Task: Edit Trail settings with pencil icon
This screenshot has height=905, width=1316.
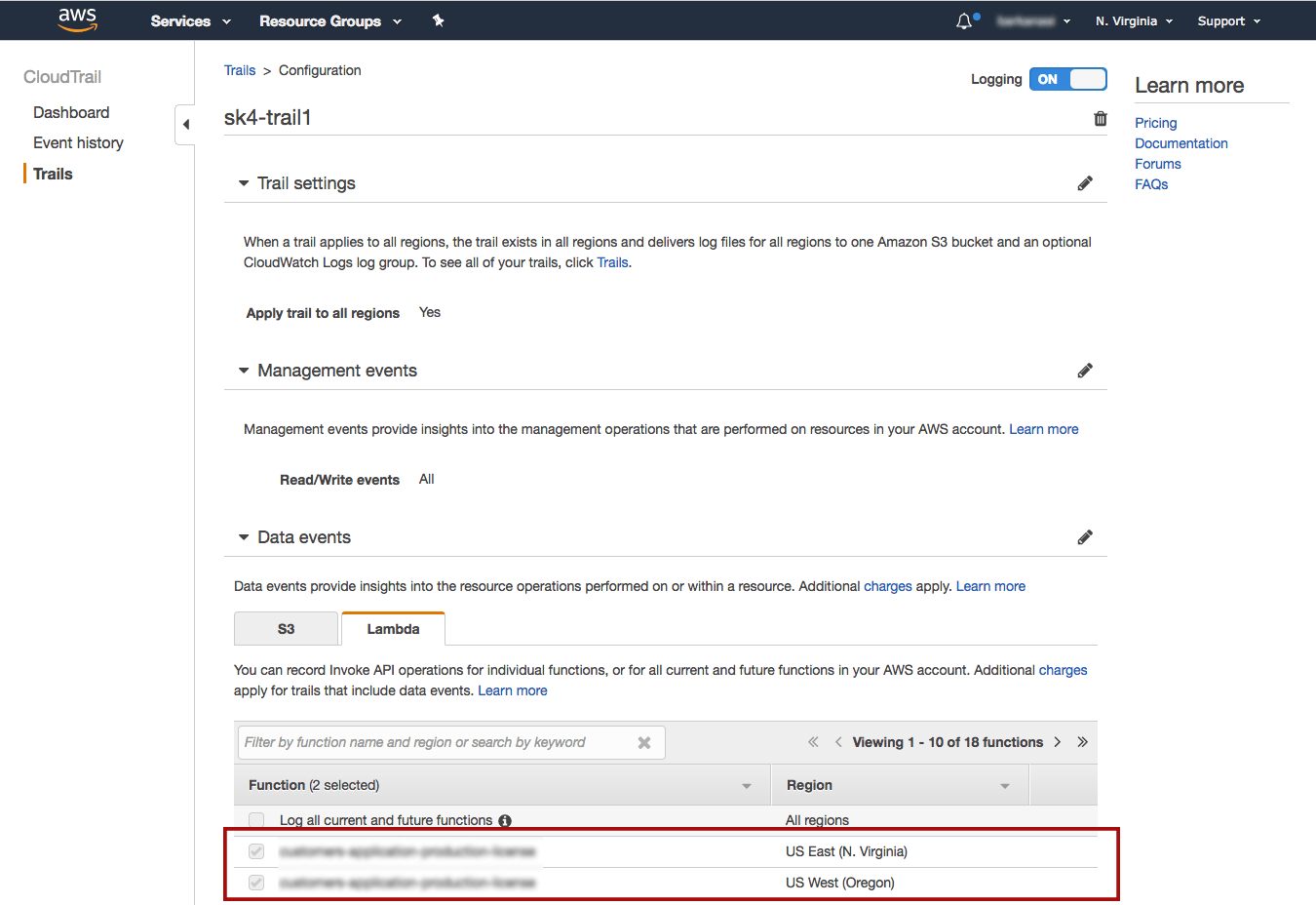Action: coord(1085,183)
